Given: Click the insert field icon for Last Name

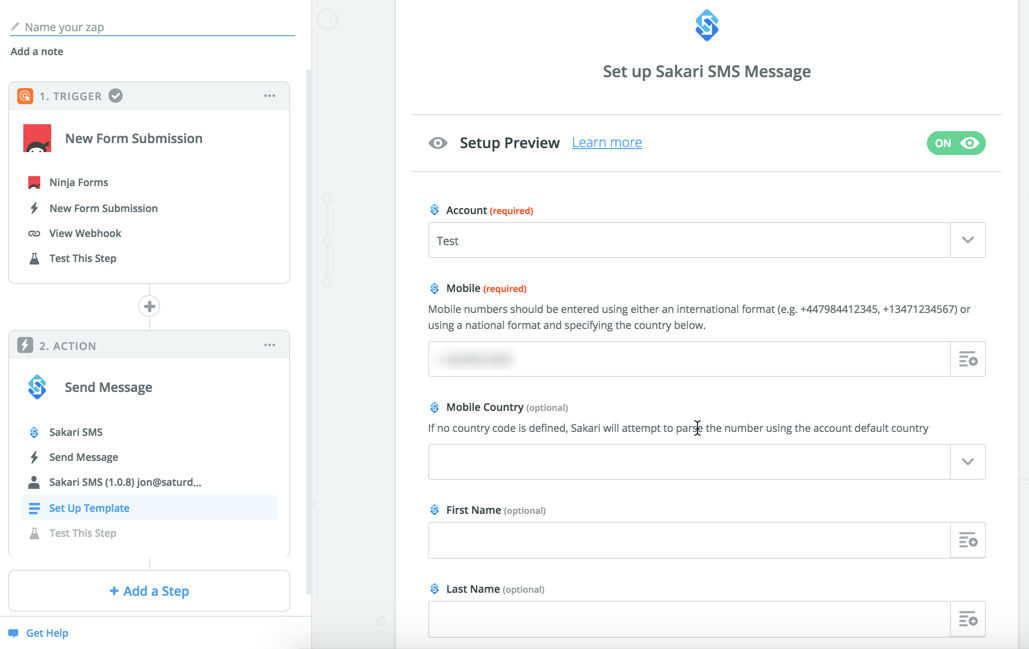Looking at the screenshot, I should coord(967,619).
